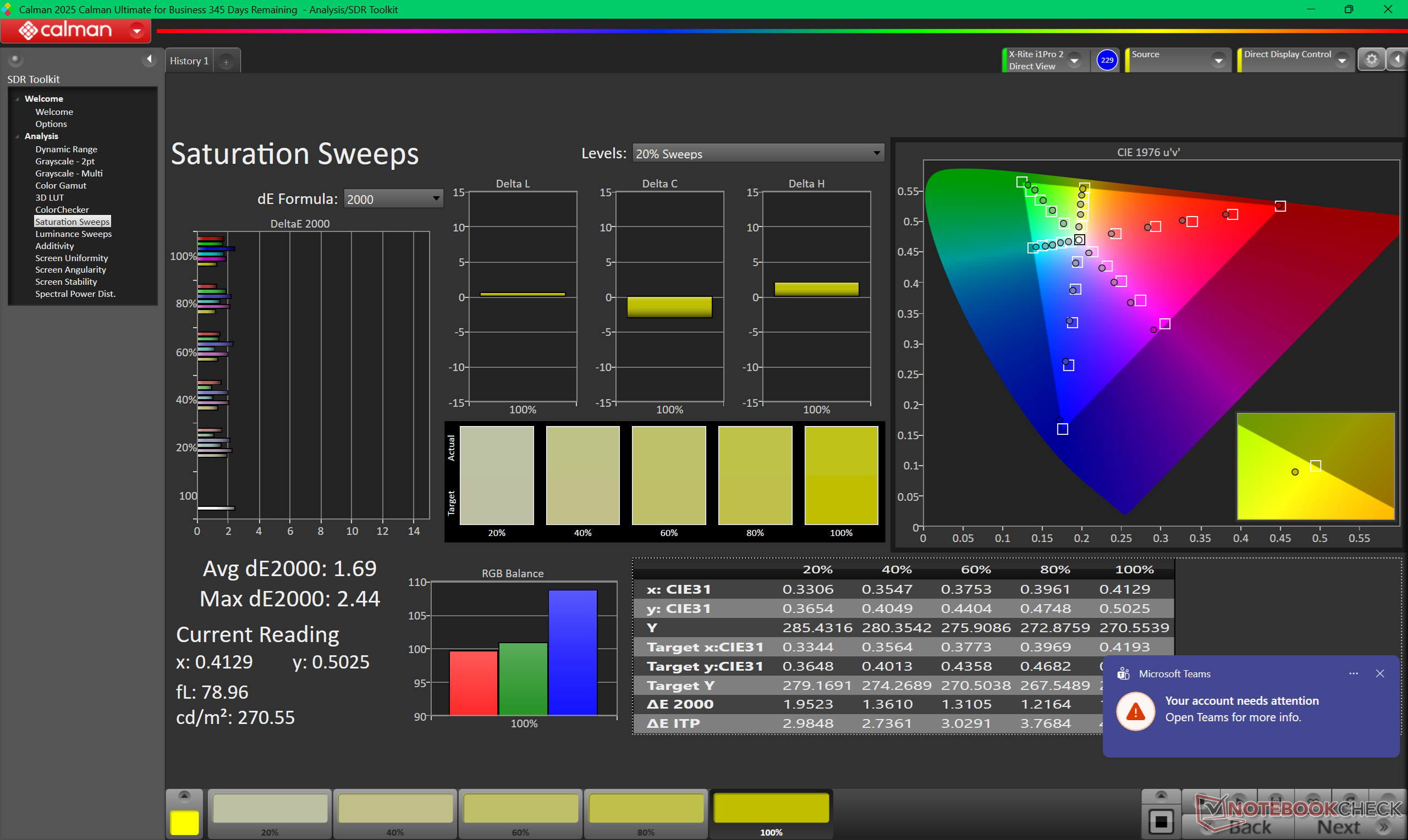Select ColorChecker in the Analysis list
1408x840 pixels.
point(62,209)
